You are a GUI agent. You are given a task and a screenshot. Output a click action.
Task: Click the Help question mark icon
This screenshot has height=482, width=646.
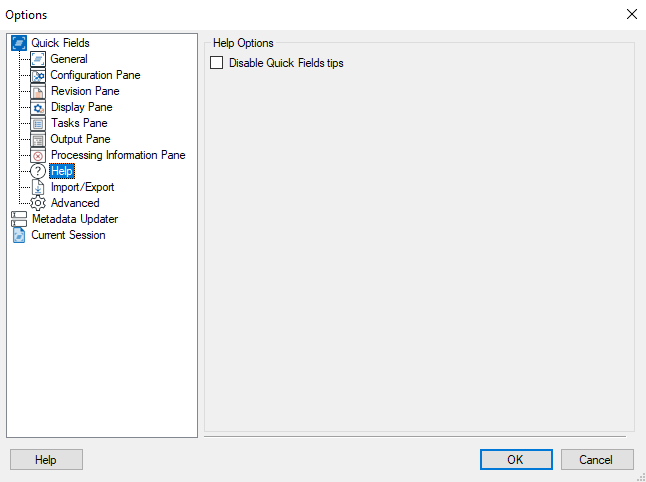coord(38,171)
